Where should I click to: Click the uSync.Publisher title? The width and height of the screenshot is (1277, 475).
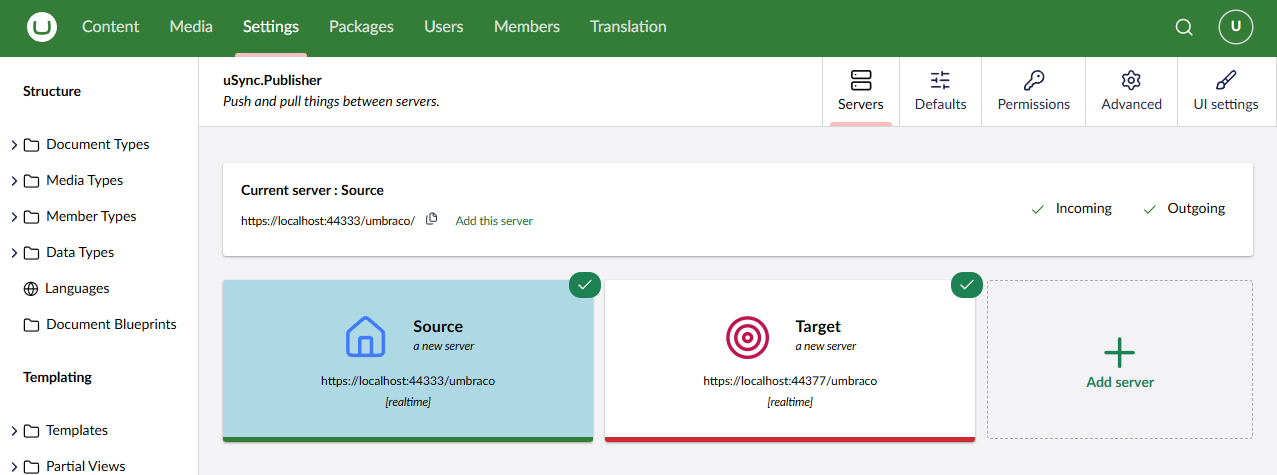click(x=272, y=80)
